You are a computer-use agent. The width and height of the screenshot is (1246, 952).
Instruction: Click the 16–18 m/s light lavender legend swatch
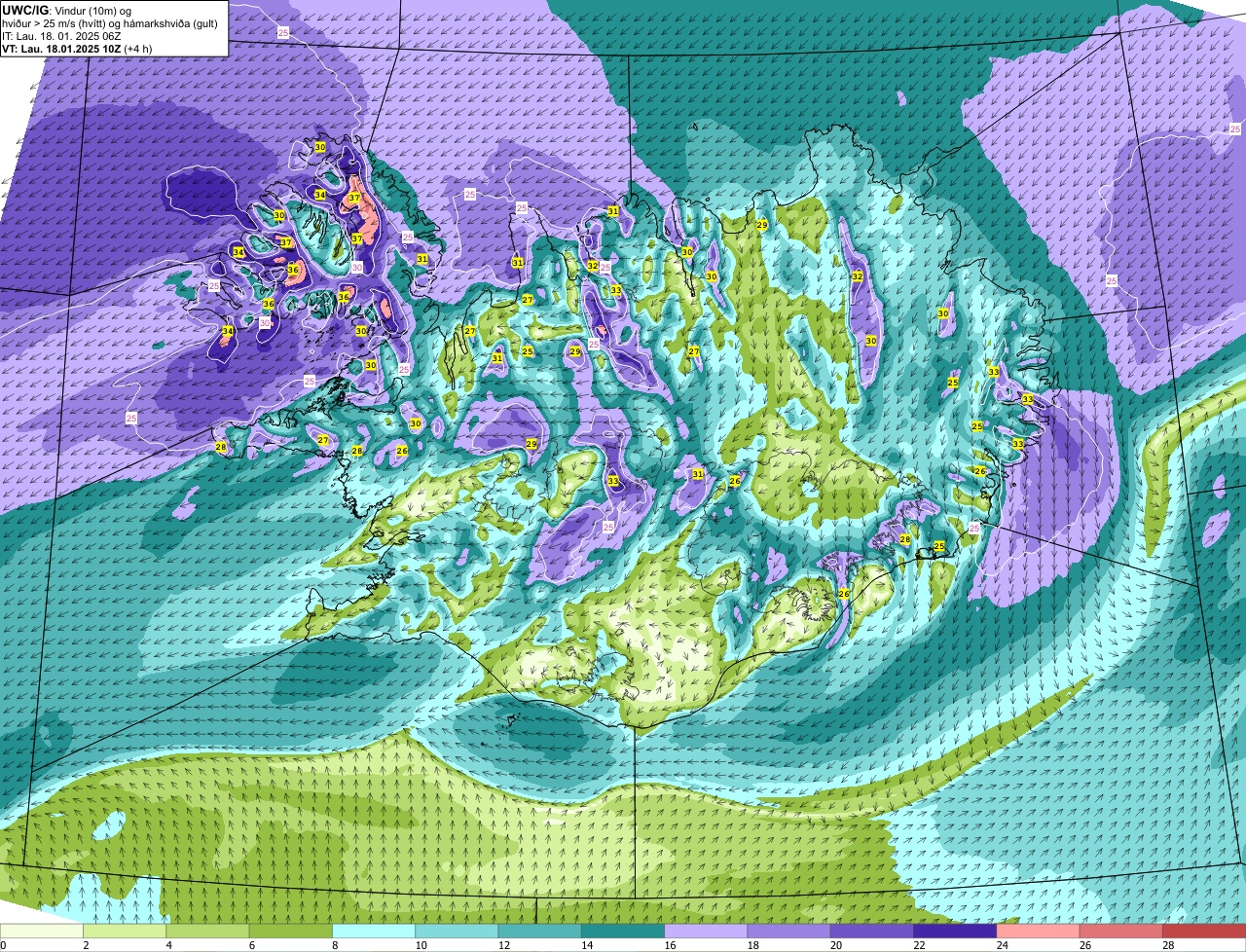707,932
